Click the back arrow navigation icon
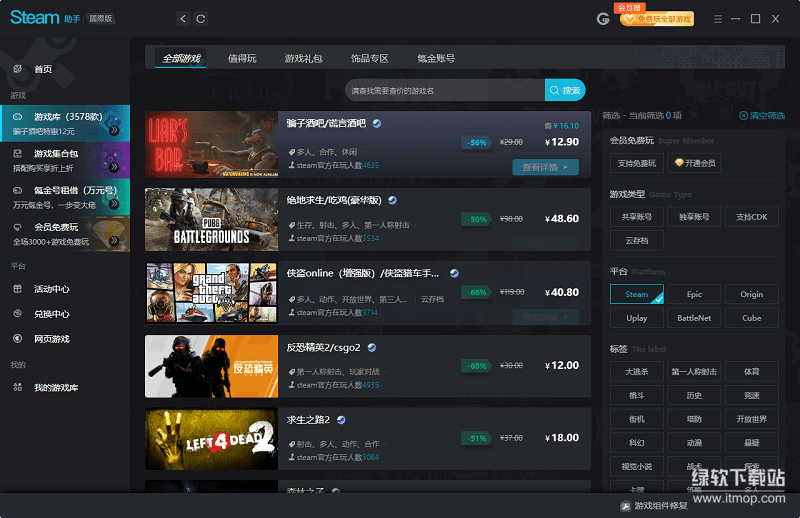 182,18
